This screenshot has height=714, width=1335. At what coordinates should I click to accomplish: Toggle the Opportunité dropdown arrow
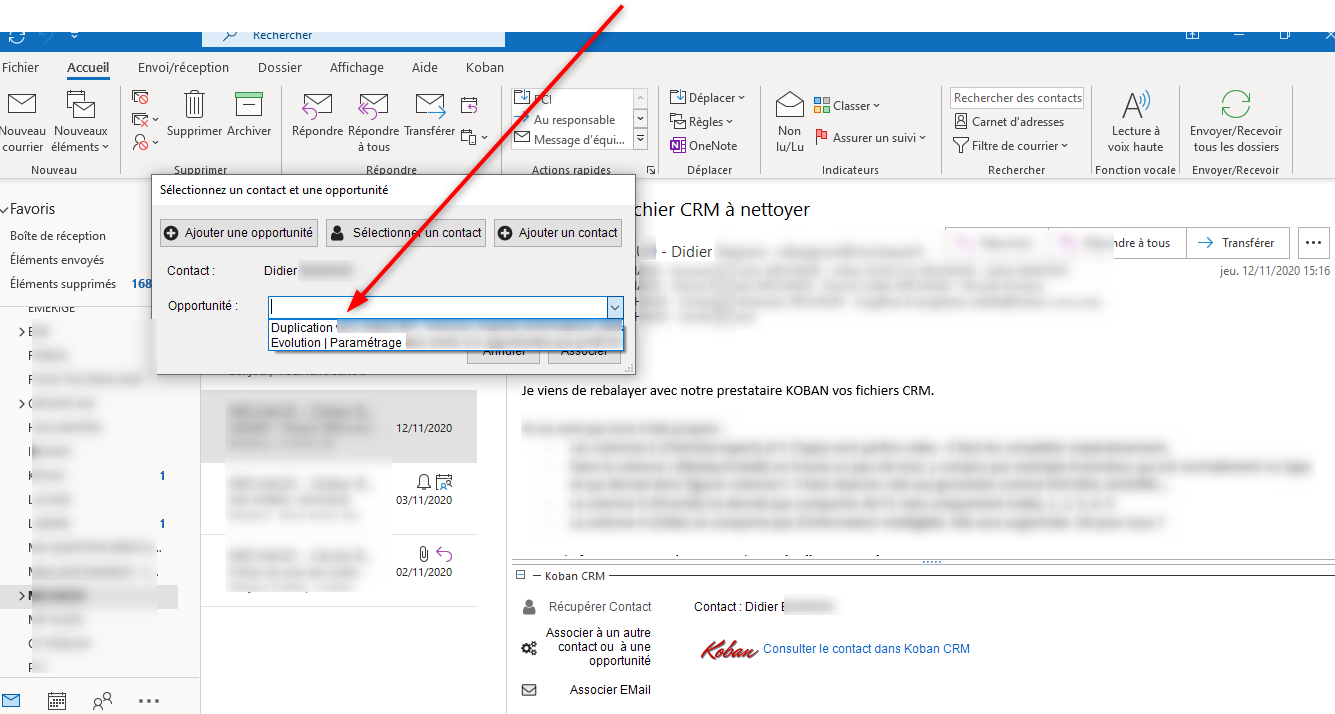coord(615,307)
